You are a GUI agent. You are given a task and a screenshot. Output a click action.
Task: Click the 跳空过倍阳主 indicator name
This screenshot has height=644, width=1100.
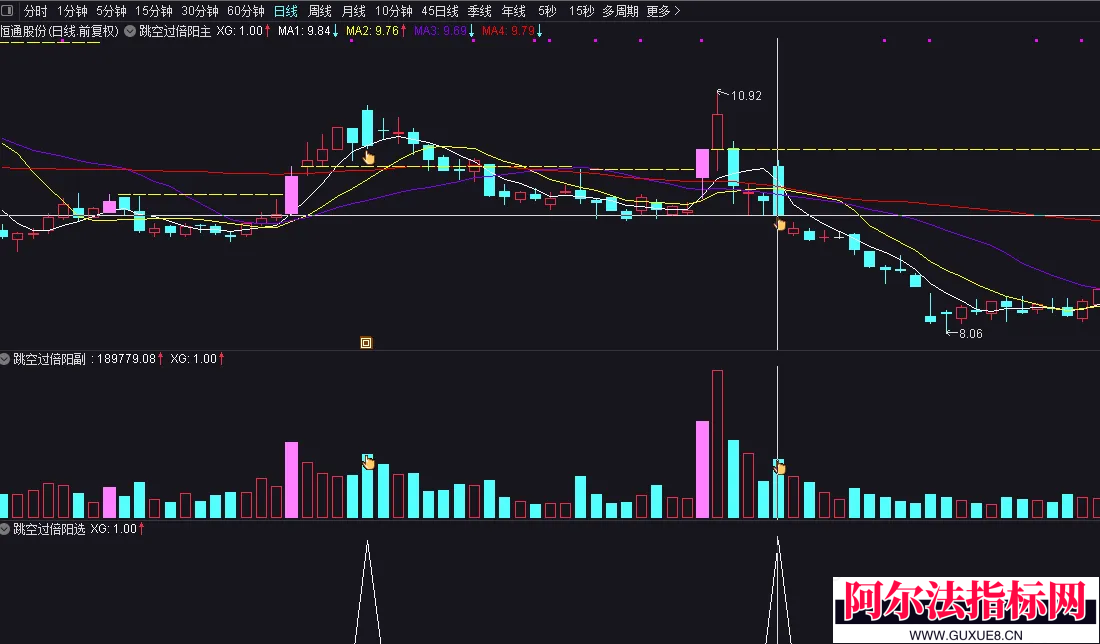tap(175, 31)
